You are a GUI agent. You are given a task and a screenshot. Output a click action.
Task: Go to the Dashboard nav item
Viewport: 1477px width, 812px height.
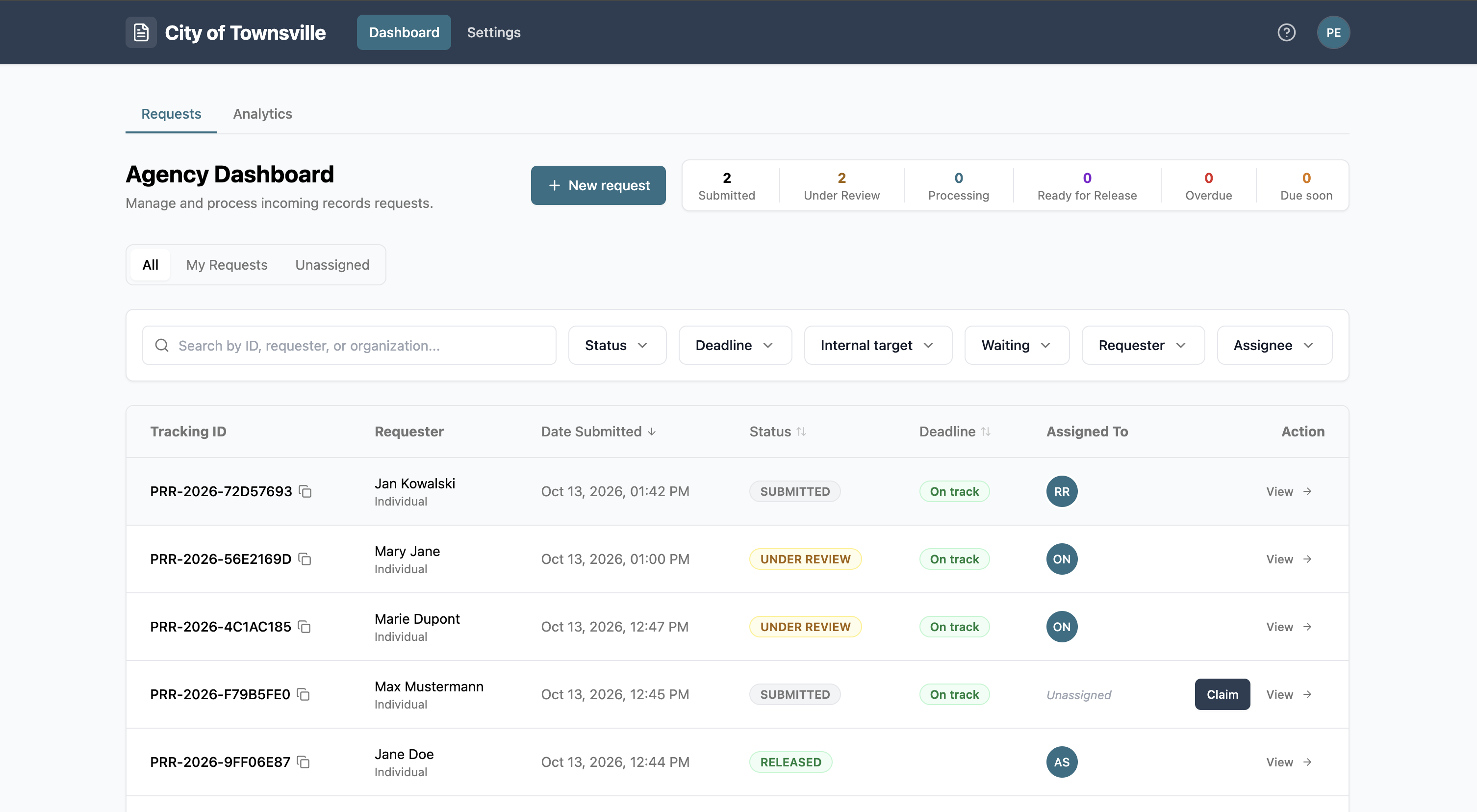pyautogui.click(x=404, y=32)
